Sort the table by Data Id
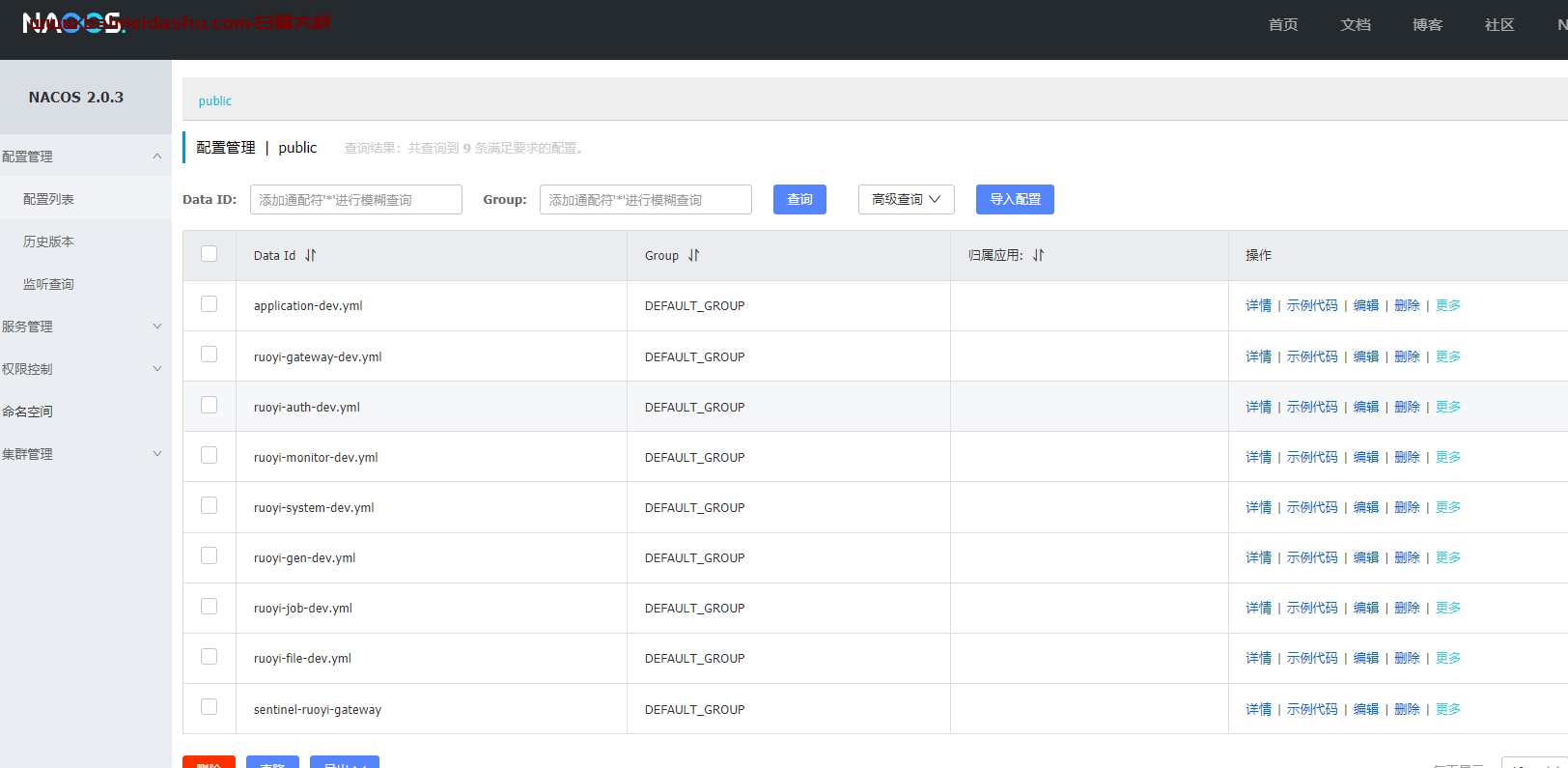This screenshot has width=1568, height=768. point(310,255)
